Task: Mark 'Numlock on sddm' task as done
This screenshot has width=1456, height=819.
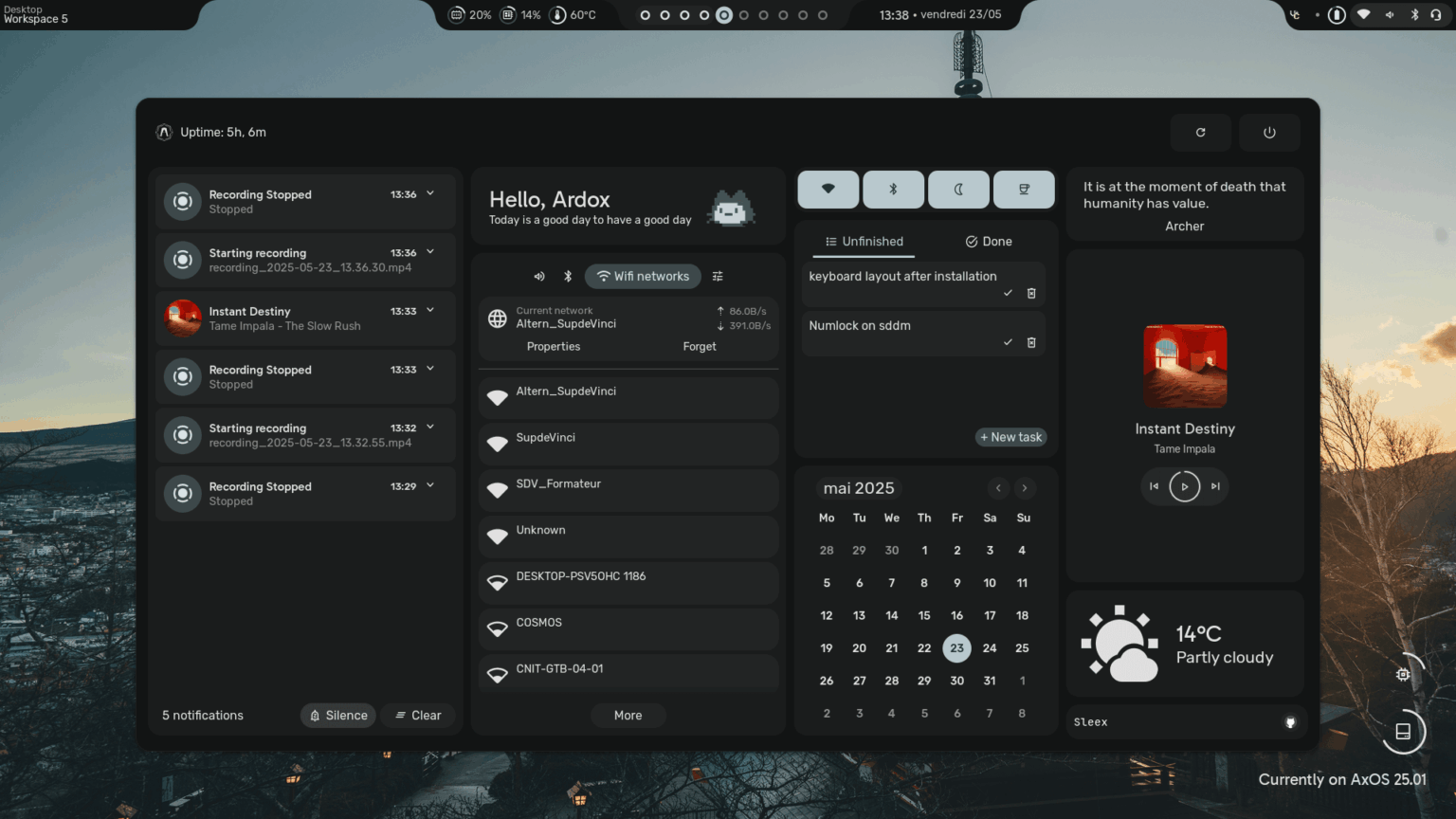Action: [1008, 342]
